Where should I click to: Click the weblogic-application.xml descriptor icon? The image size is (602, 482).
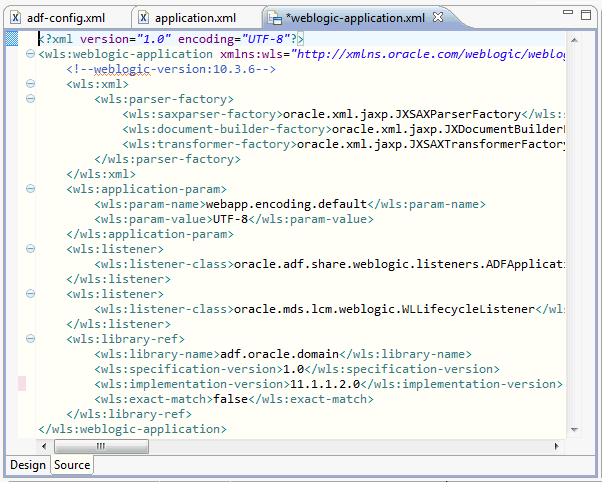pos(275,18)
